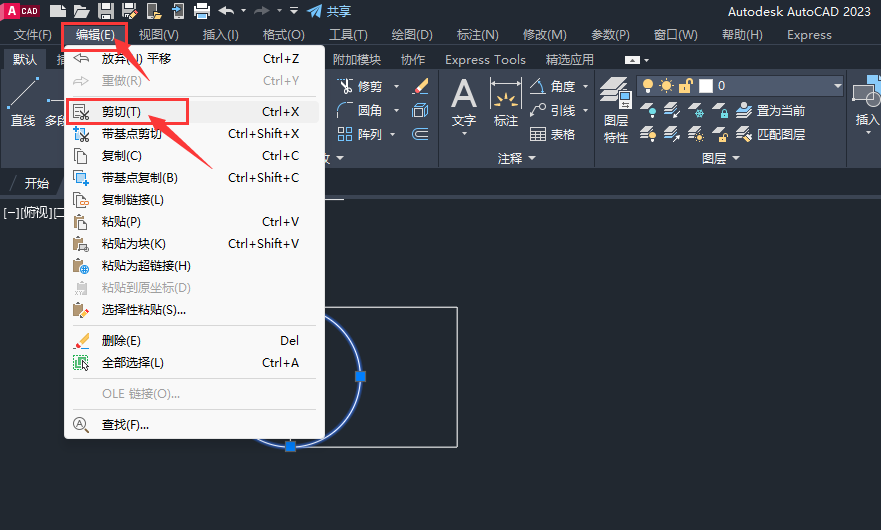Viewport: 881px width, 530px height.
Task: Click the Erase pencil-eraser icon in Modify panel
Action: [x=420, y=86]
